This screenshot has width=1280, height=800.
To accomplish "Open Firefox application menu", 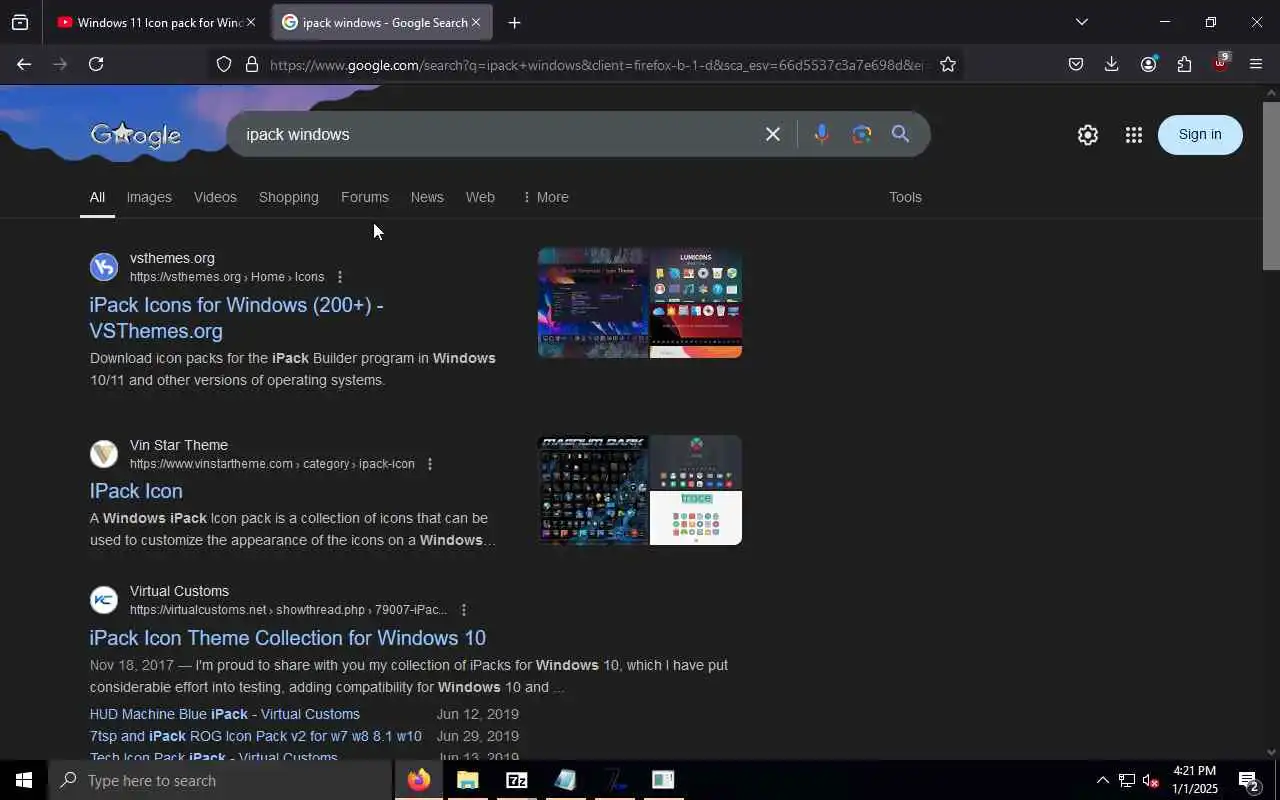I will (1256, 64).
